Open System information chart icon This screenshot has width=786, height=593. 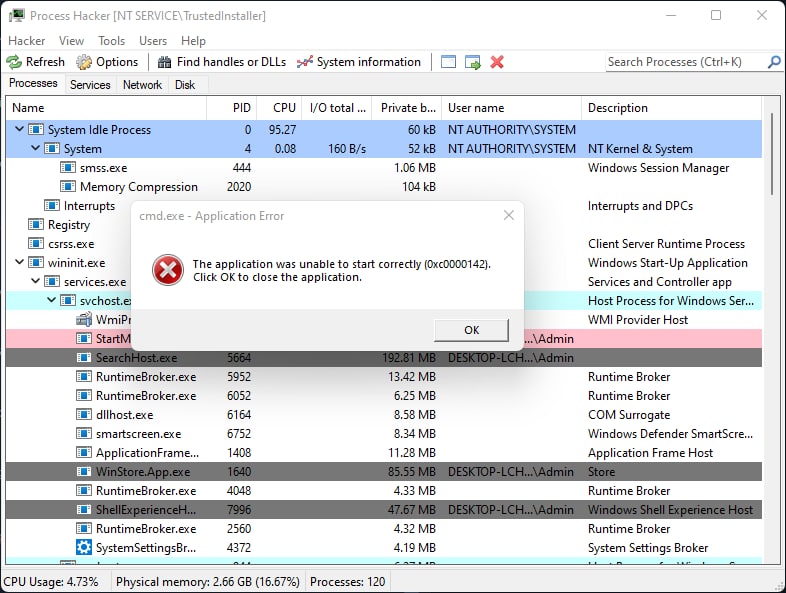pos(304,62)
